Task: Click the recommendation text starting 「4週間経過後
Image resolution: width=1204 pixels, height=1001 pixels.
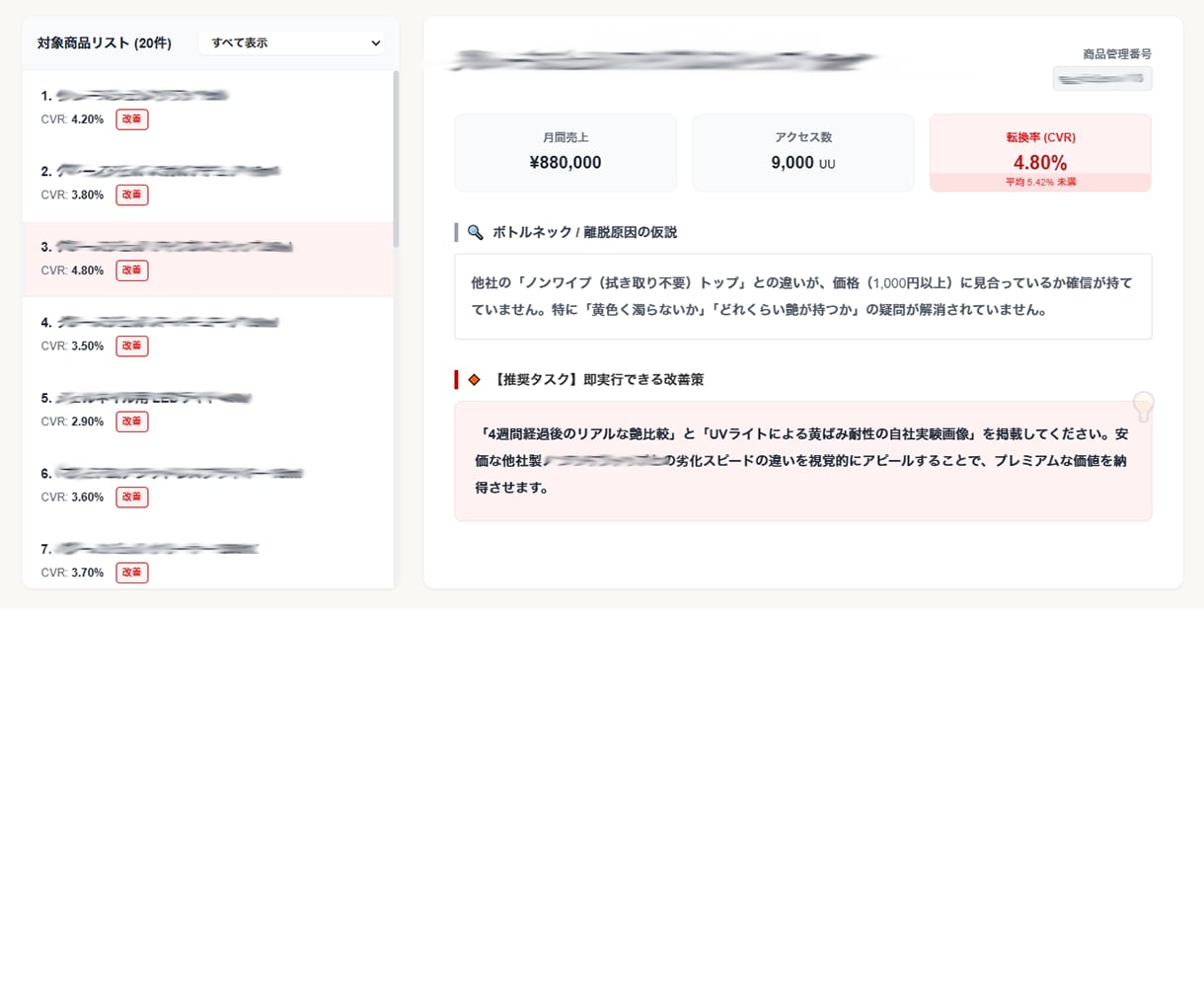Action: [802, 461]
